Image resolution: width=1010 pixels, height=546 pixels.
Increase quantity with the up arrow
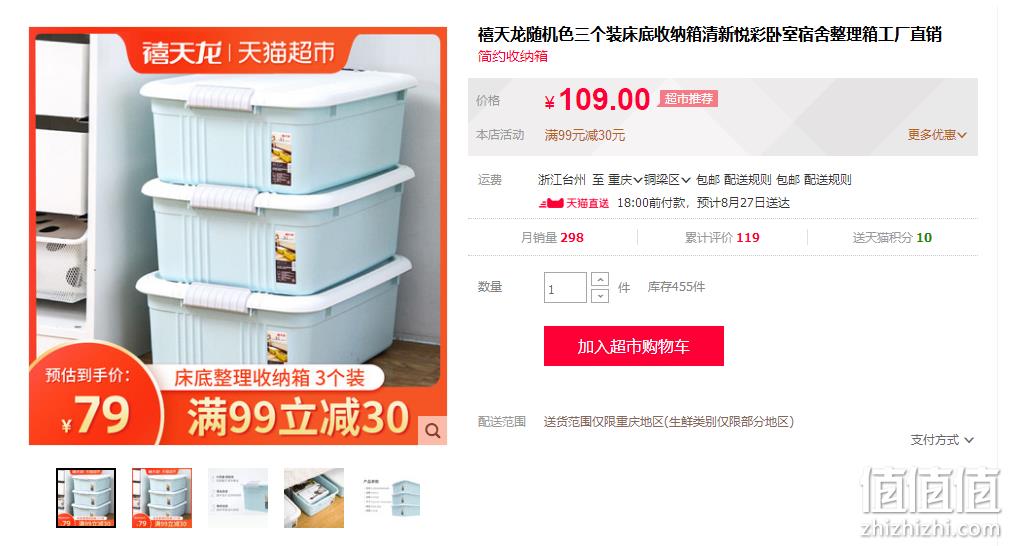point(600,279)
